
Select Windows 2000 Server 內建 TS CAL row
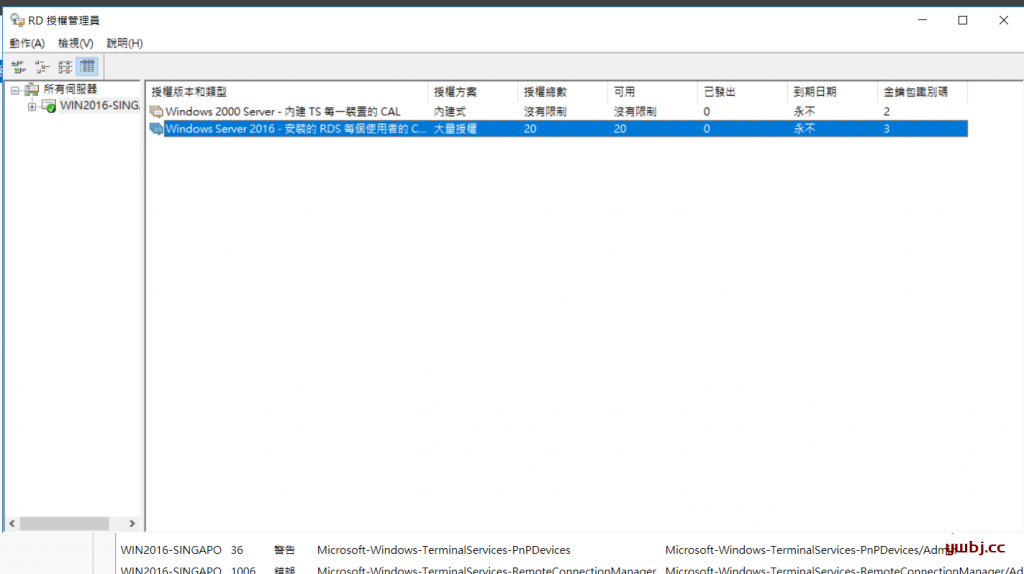558,112
